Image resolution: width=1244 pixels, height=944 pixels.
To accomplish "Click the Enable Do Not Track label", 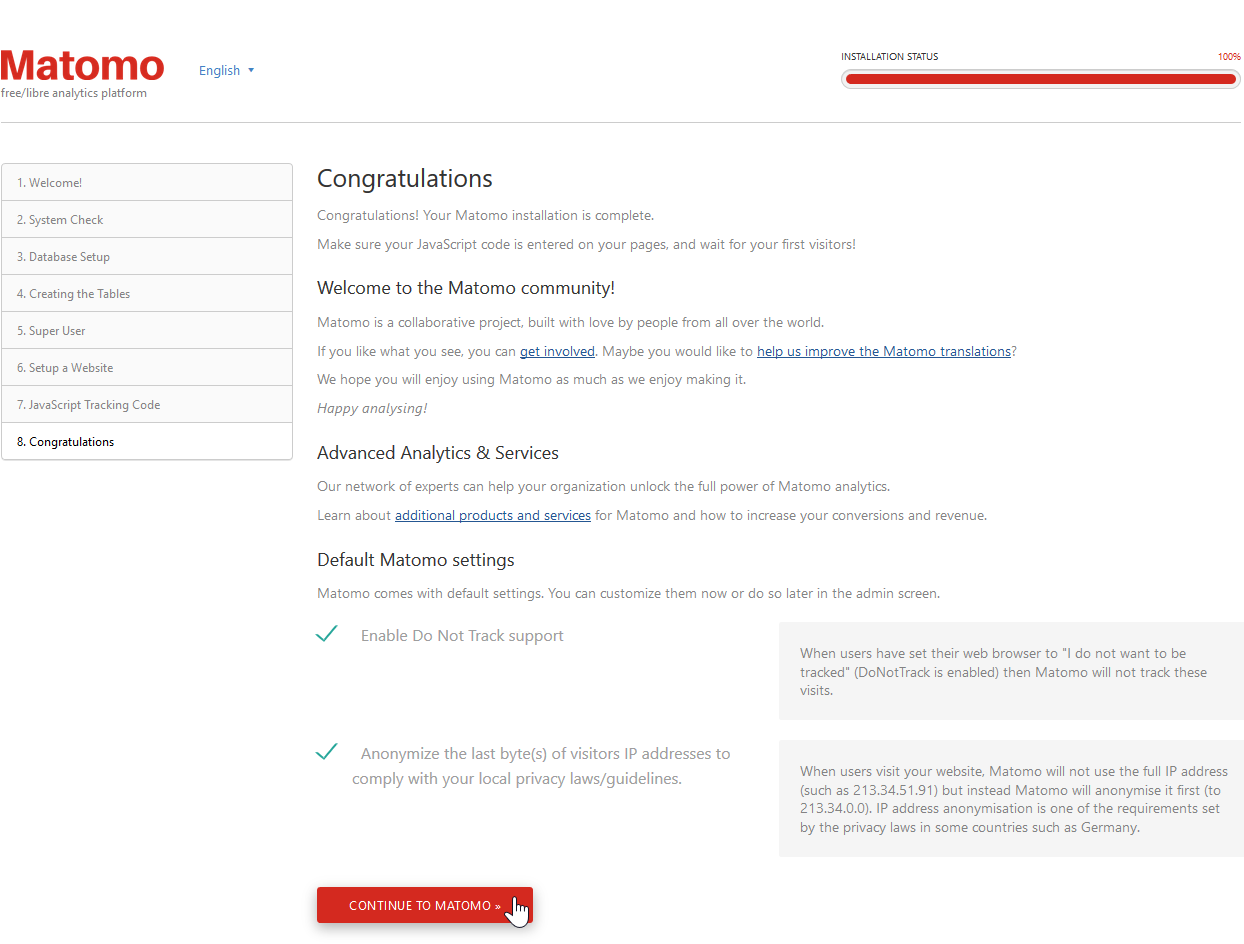I will (x=462, y=636).
